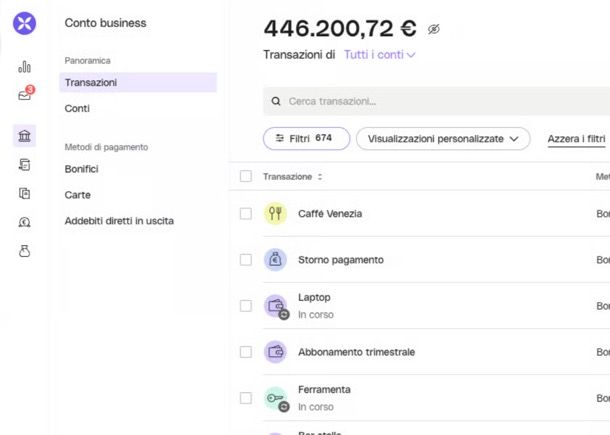Open the bar chart analytics sidebar icon
The width and height of the screenshot is (610, 435).
(x=25, y=67)
